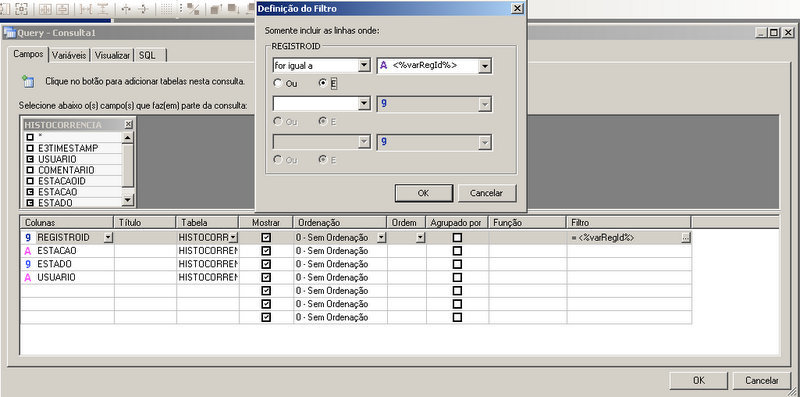Open the 'for igual a' operator dropdown

[x=364, y=66]
